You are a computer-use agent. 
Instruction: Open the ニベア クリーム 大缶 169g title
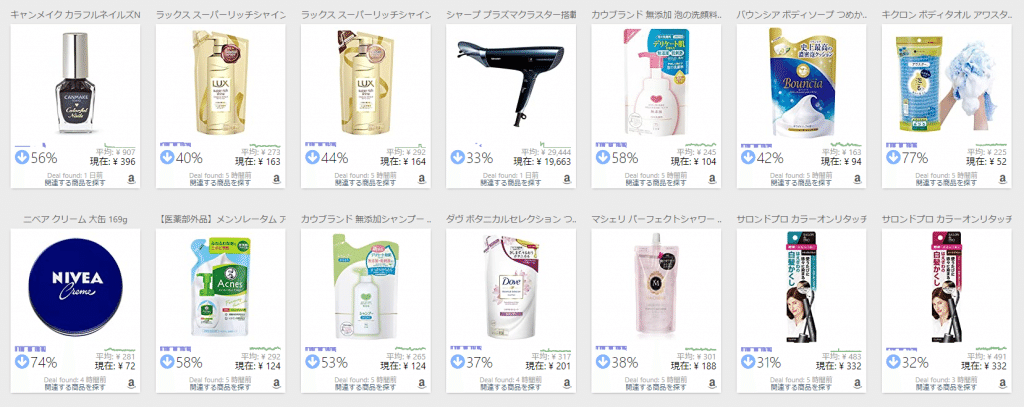tap(74, 219)
